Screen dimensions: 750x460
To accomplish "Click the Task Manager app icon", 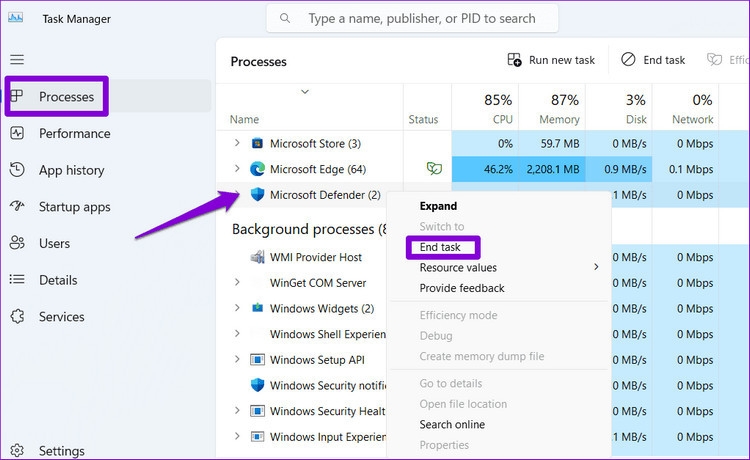I will tap(15, 18).
